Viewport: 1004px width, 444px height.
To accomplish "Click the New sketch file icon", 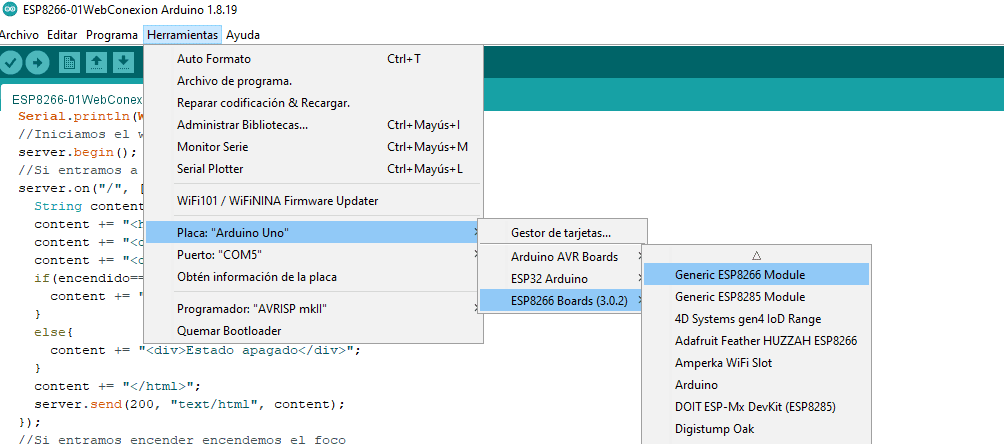I will click(x=69, y=62).
